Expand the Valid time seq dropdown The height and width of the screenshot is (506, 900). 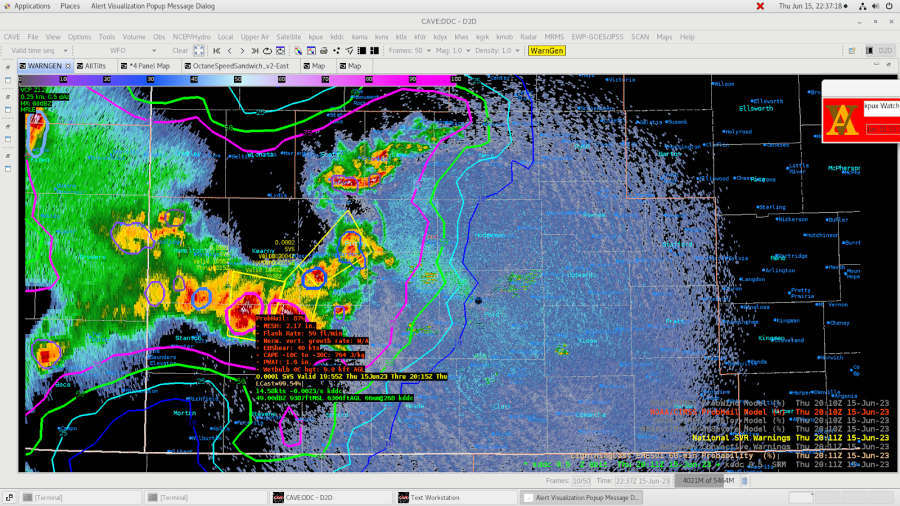(x=40, y=50)
